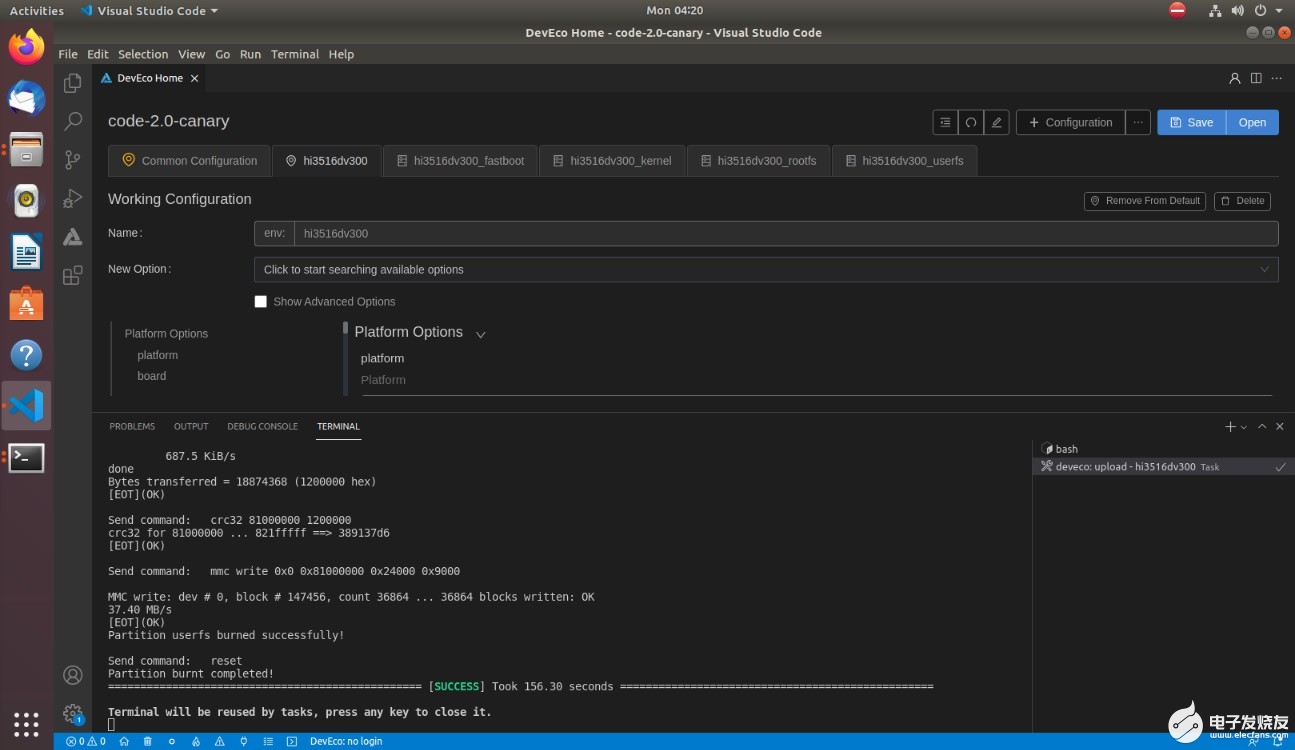Viewport: 1295px width, 750px height.
Task: Switch to the Common Configuration tab
Action: pos(189,160)
